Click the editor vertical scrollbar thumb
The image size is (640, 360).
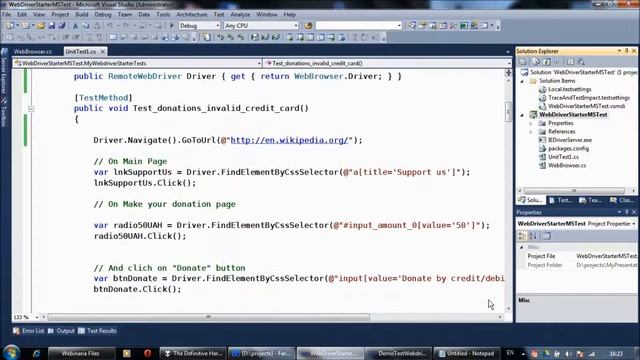click(508, 112)
